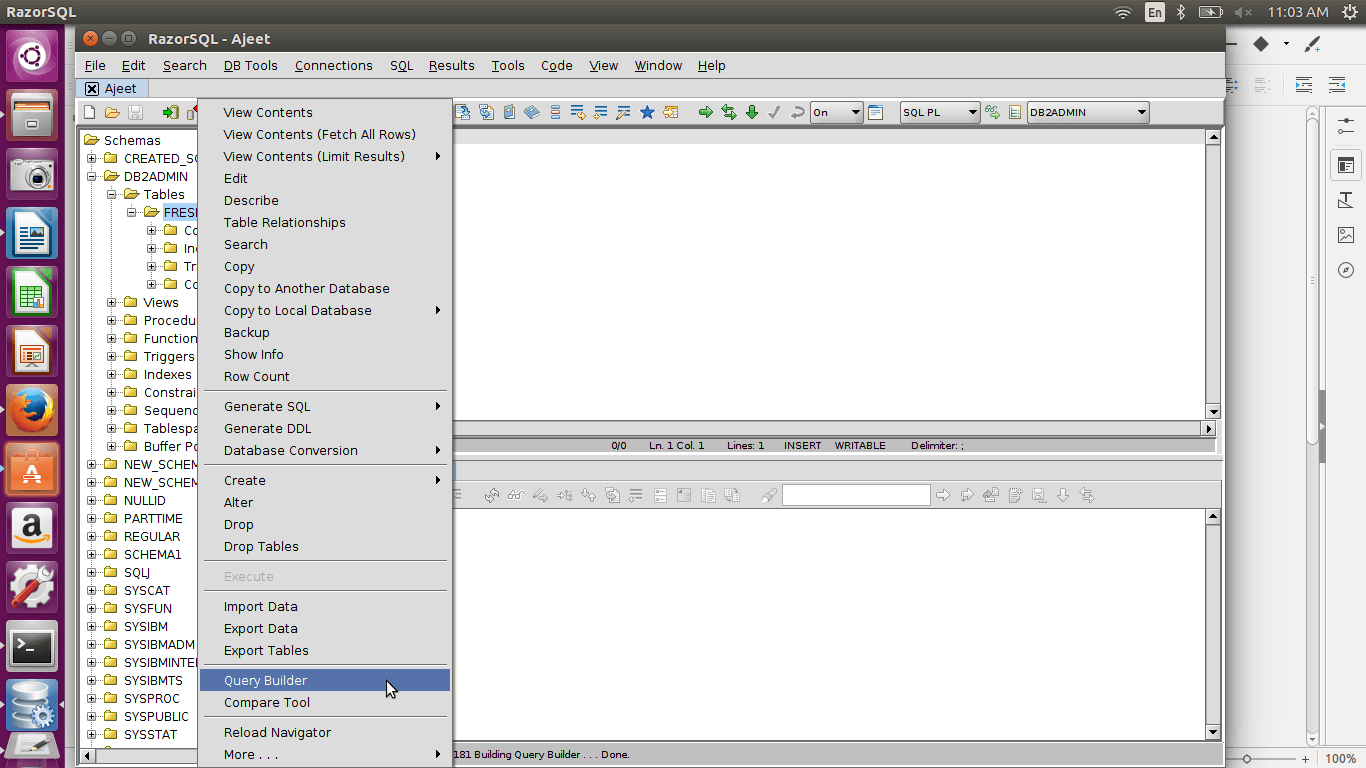The image size is (1366, 768).
Task: Collapse the Tables folder node
Action: tap(112, 194)
